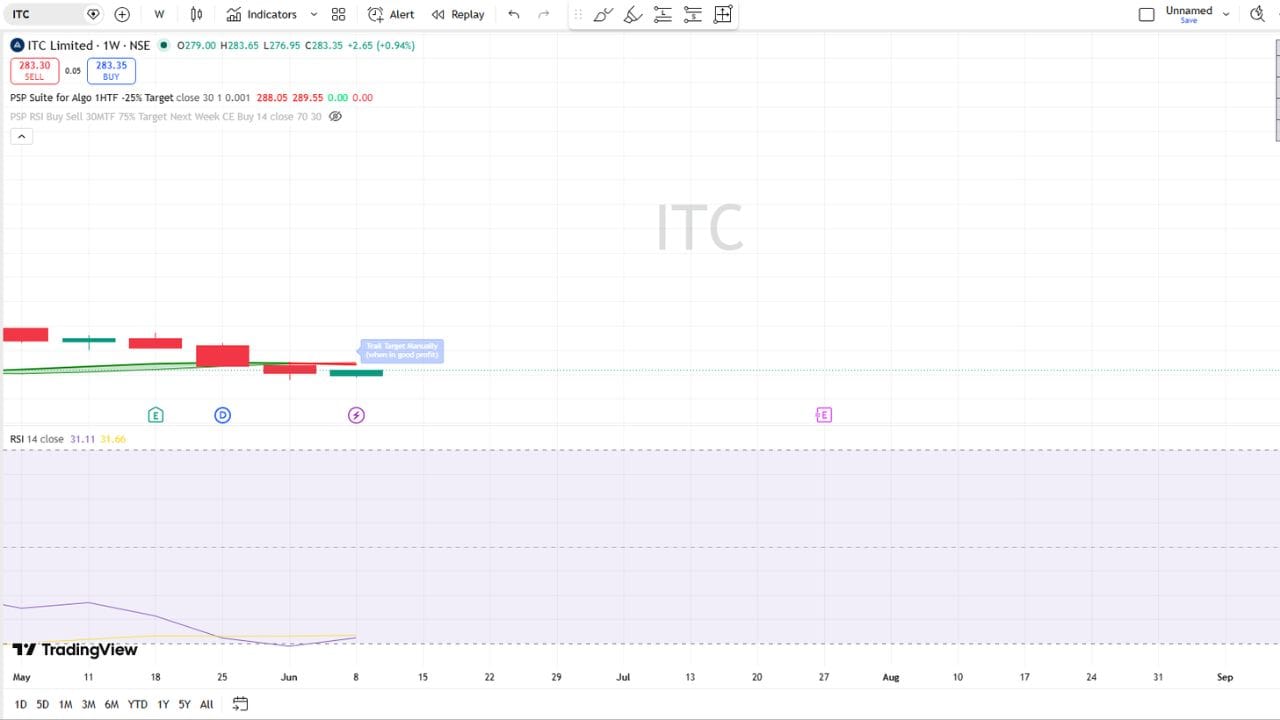Open the Indicators dialog
This screenshot has height=720, width=1280.
click(262, 14)
